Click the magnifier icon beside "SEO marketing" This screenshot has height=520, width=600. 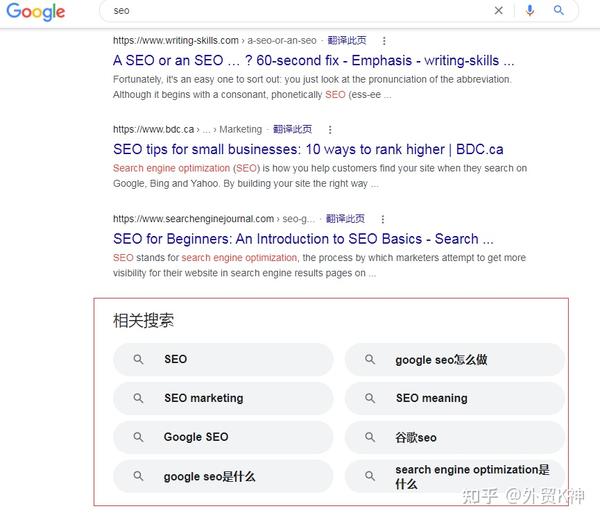click(138, 398)
